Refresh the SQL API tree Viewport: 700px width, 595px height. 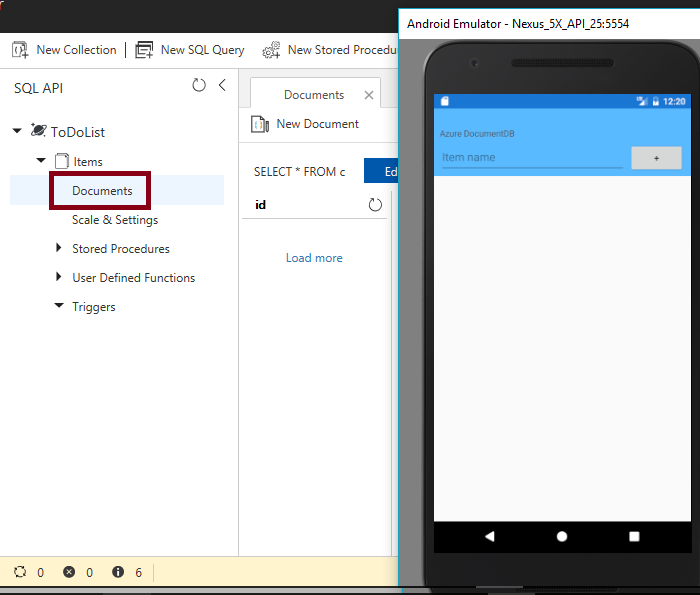click(x=199, y=85)
